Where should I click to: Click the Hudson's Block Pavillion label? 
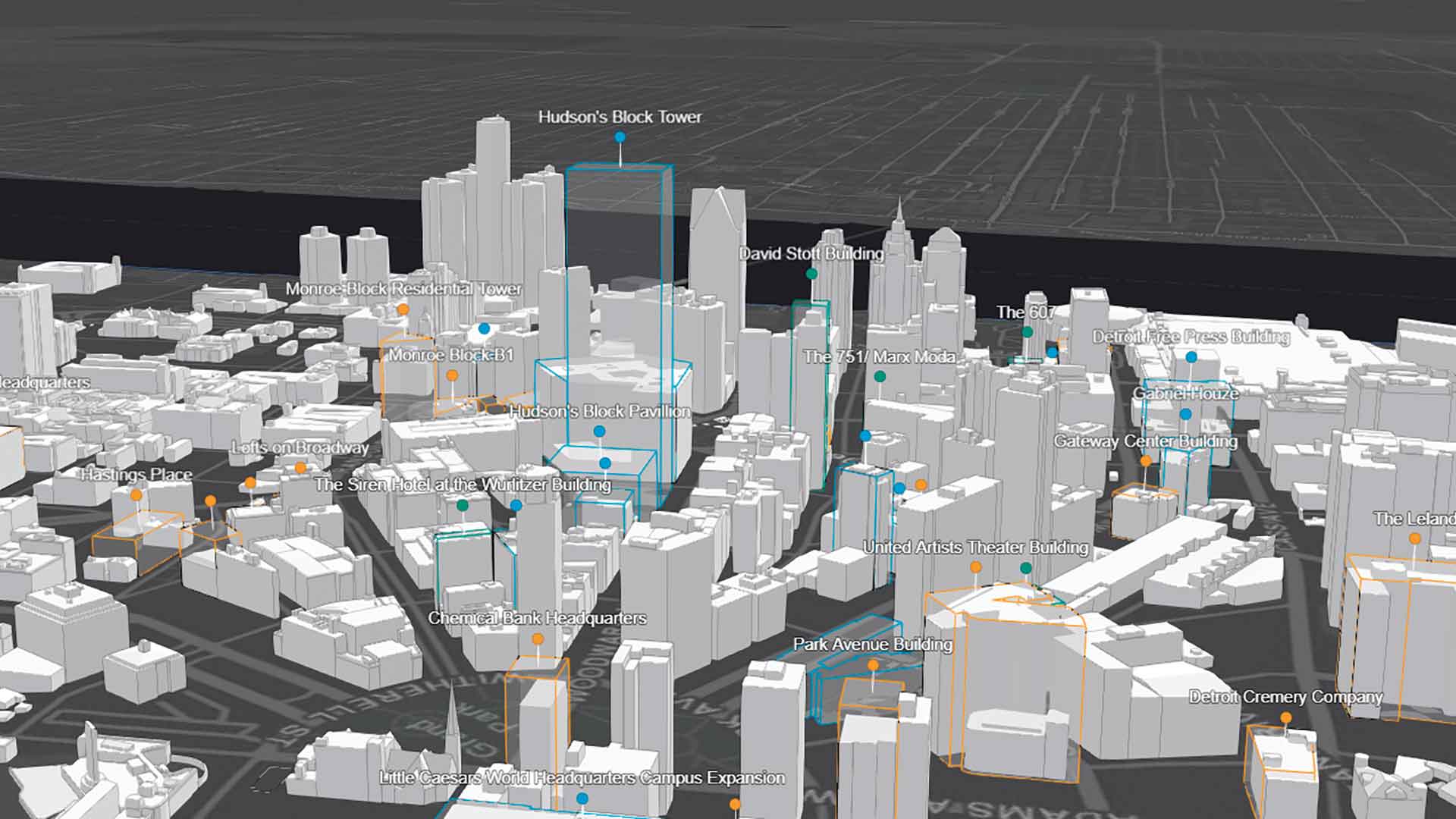click(600, 412)
